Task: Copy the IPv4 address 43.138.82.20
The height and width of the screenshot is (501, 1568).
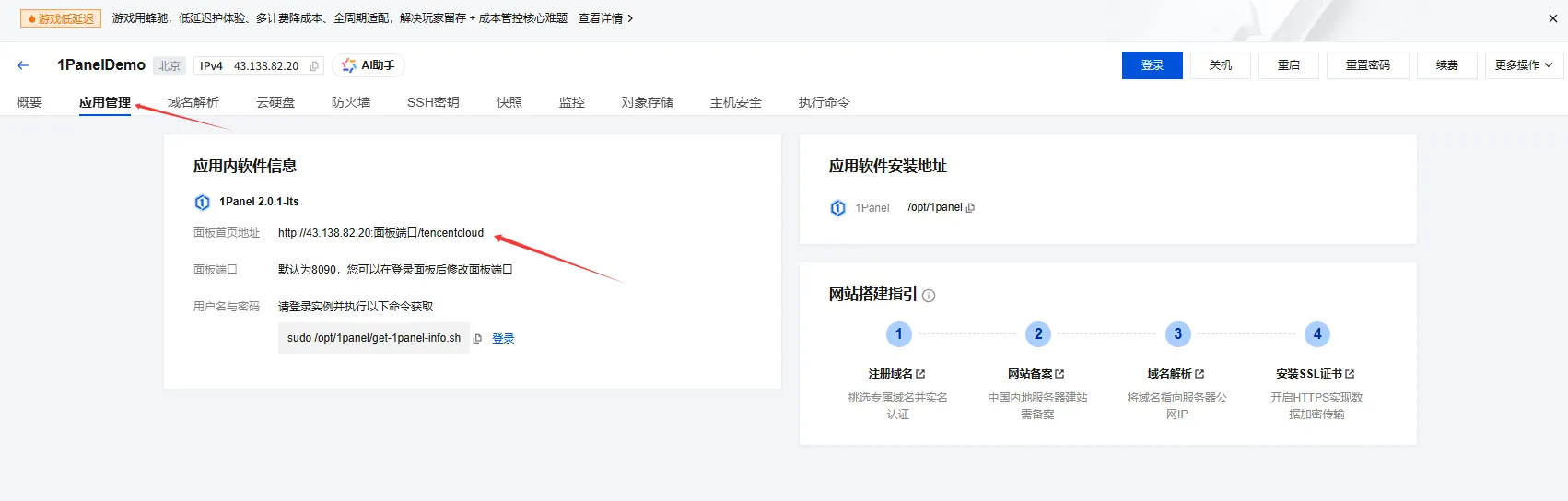Action: point(314,66)
